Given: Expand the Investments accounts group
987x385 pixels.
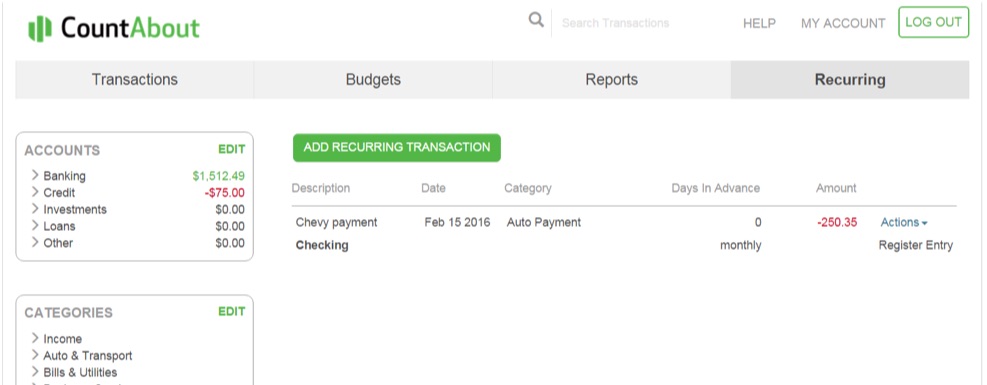Looking at the screenshot, I should 35,209.
